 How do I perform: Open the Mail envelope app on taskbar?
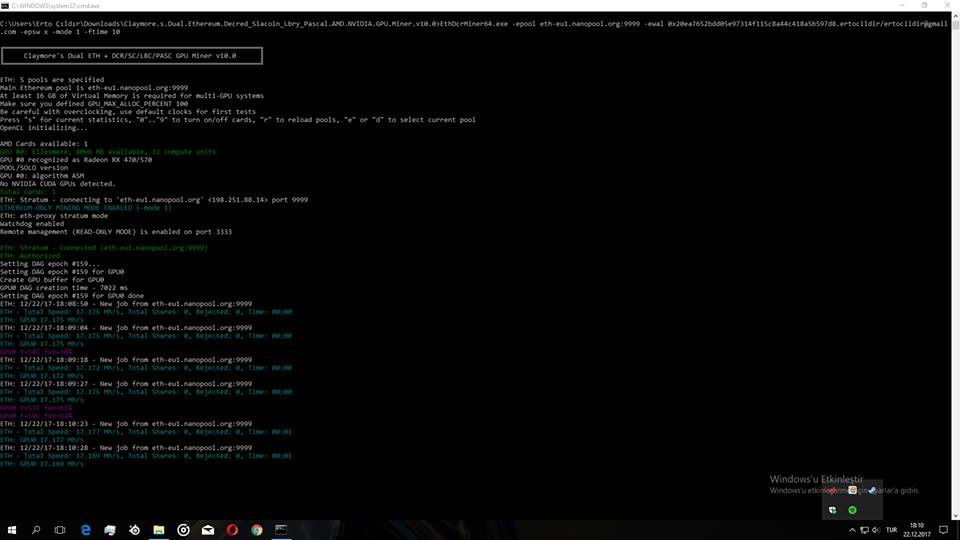[208, 530]
